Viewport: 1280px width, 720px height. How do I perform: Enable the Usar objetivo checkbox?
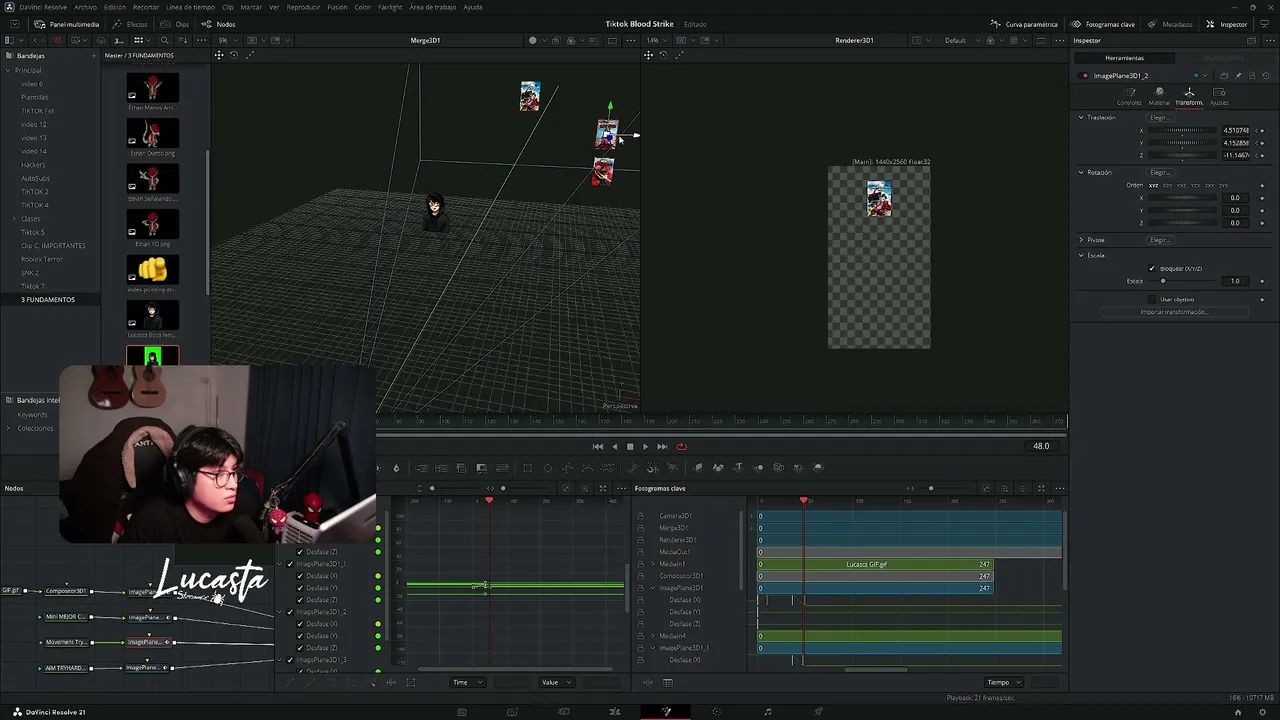(x=1152, y=299)
